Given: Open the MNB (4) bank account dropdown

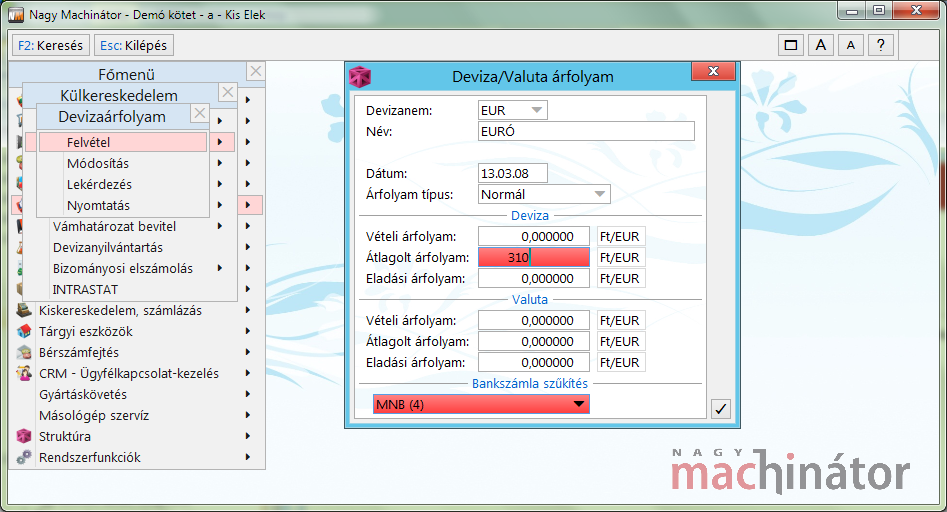Looking at the screenshot, I should (481, 405).
